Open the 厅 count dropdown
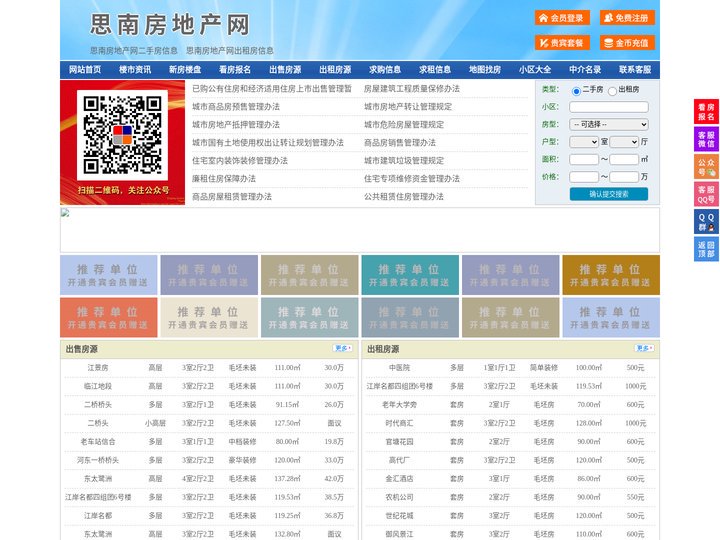This screenshot has height=540, width=720. pyautogui.click(x=624, y=142)
